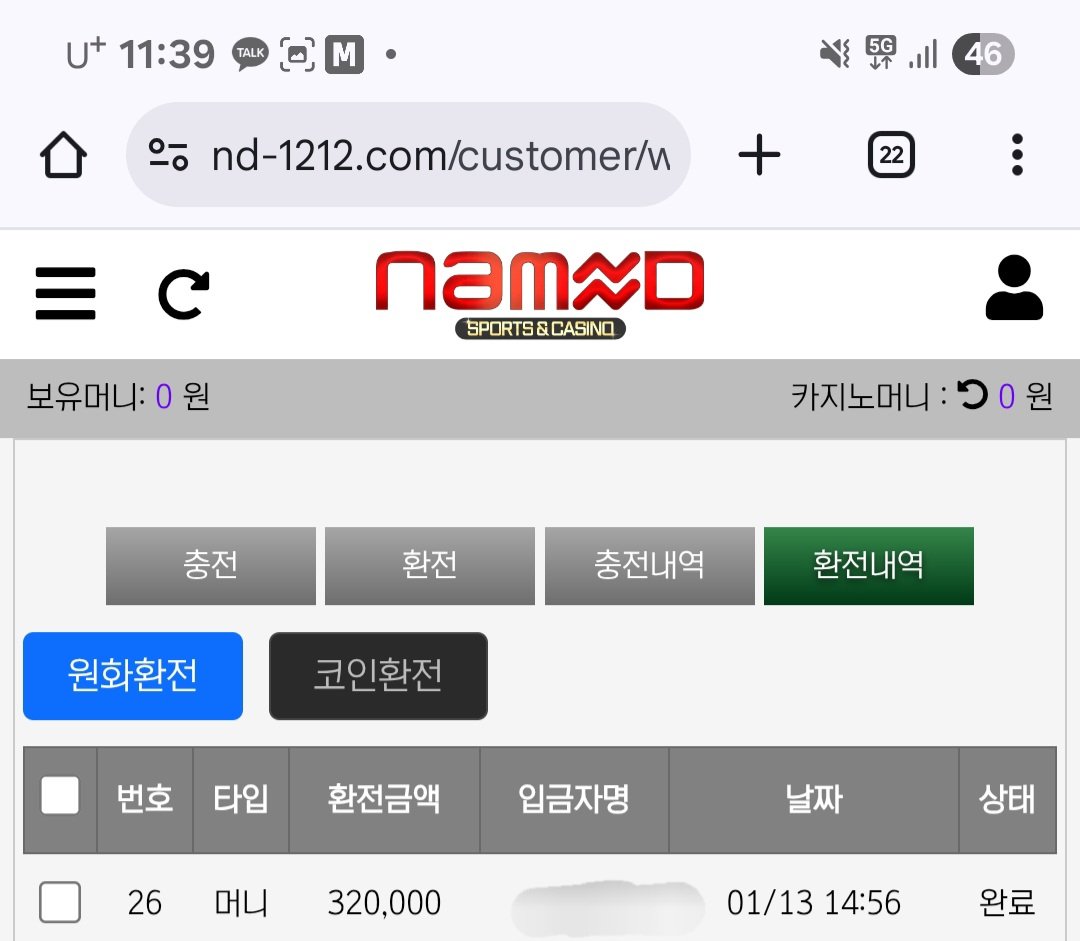Toggle the select-all checkbox in table header
This screenshot has height=941, width=1080.
point(60,796)
